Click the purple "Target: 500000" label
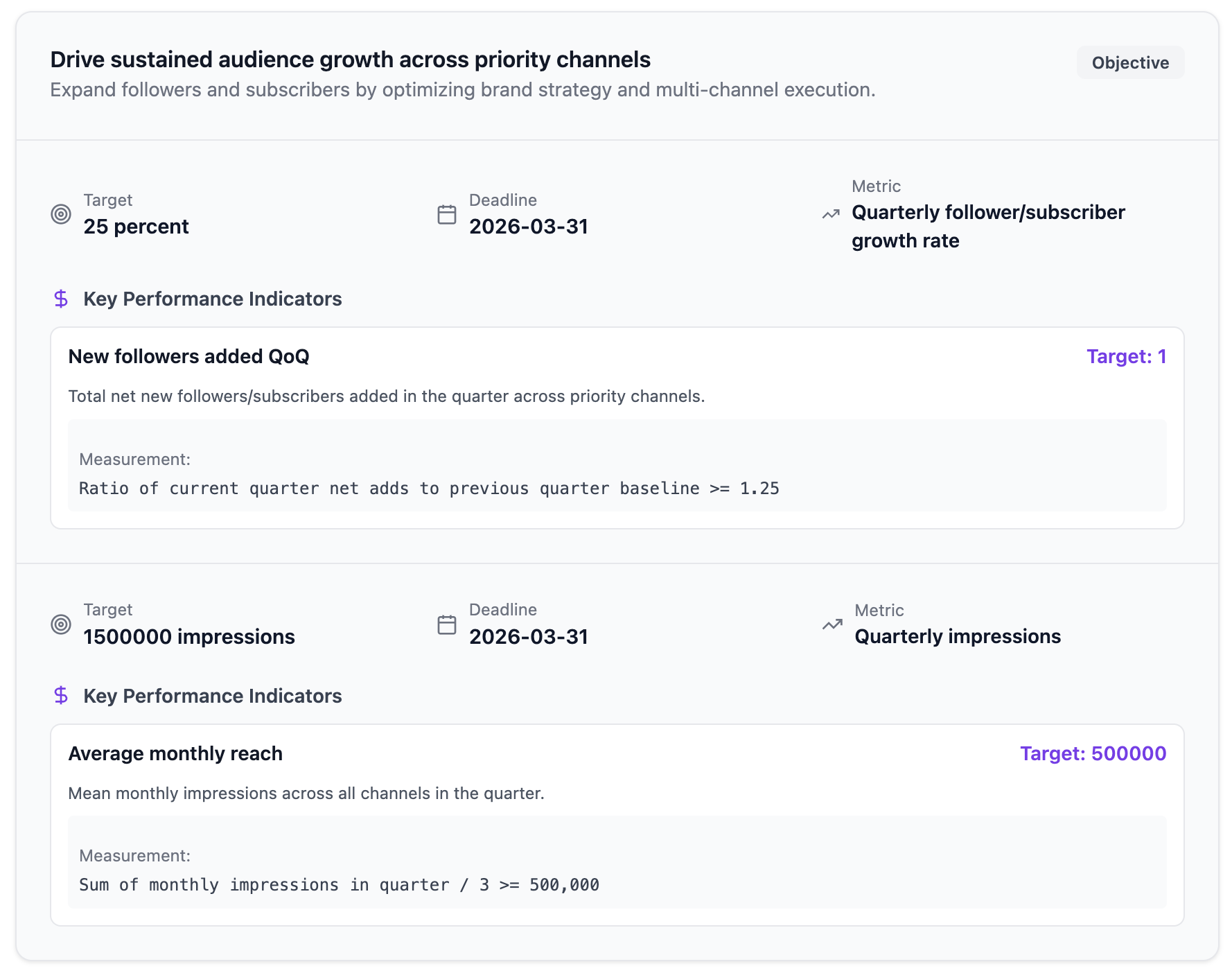 pyautogui.click(x=1093, y=753)
